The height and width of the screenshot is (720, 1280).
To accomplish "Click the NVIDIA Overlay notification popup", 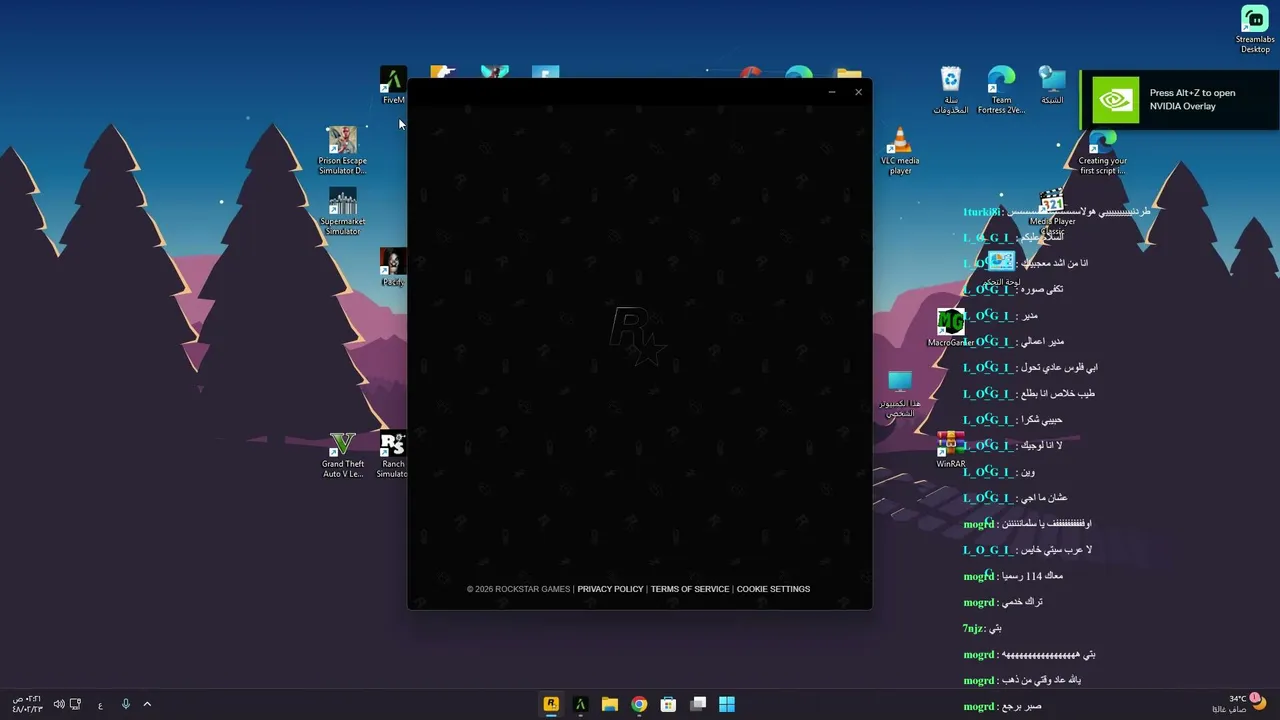I will (x=1180, y=100).
